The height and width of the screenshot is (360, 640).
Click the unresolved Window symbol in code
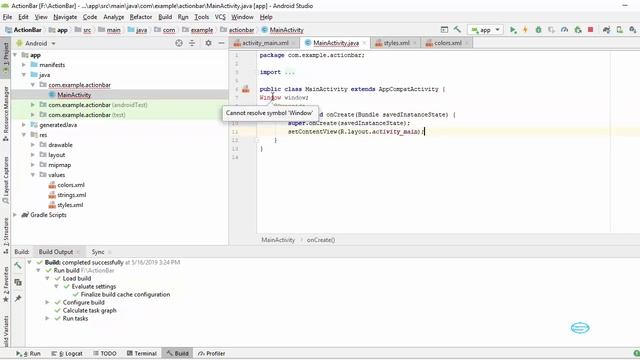(270, 98)
